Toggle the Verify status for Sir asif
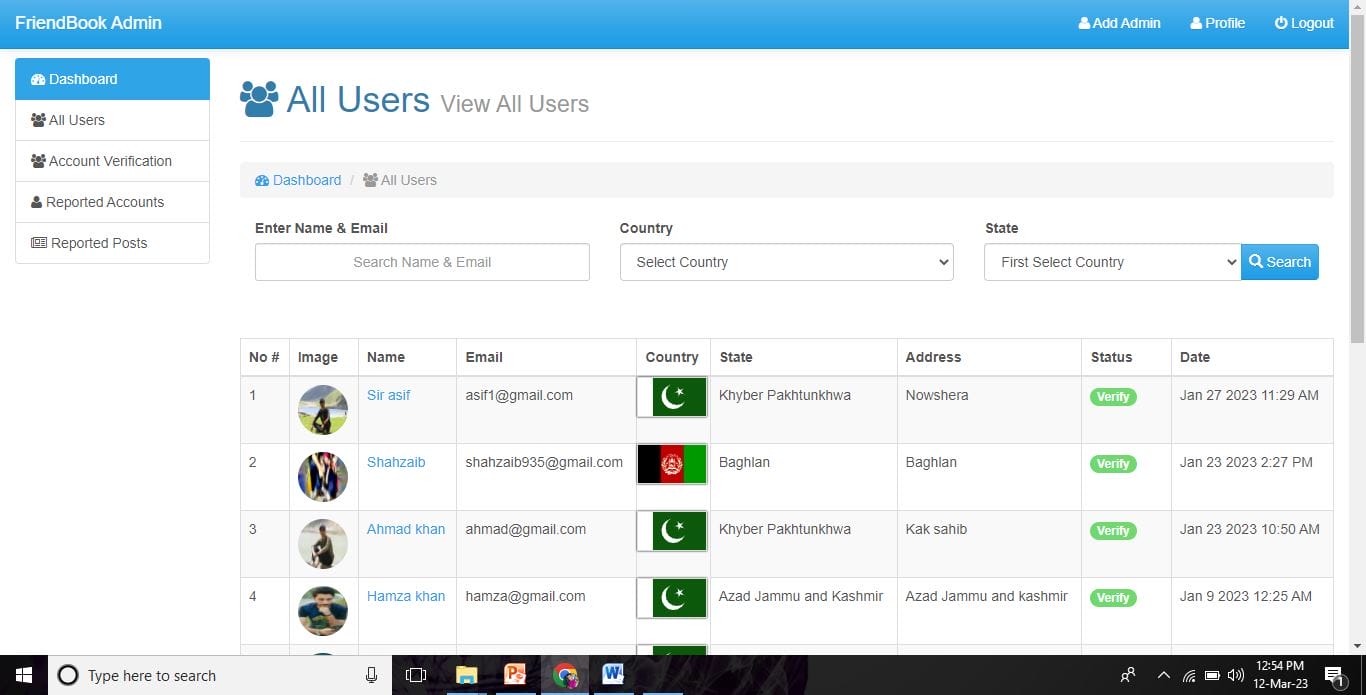The height and width of the screenshot is (695, 1366). [1112, 397]
